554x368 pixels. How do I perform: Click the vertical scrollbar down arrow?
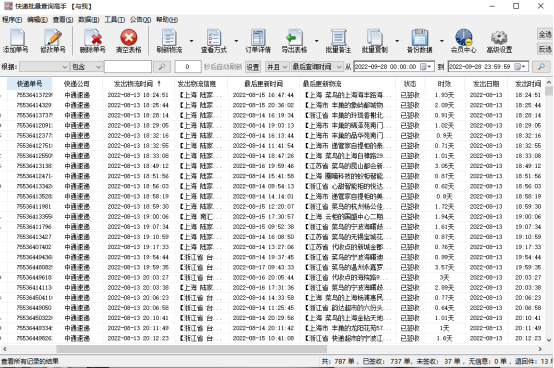[x=549, y=340]
